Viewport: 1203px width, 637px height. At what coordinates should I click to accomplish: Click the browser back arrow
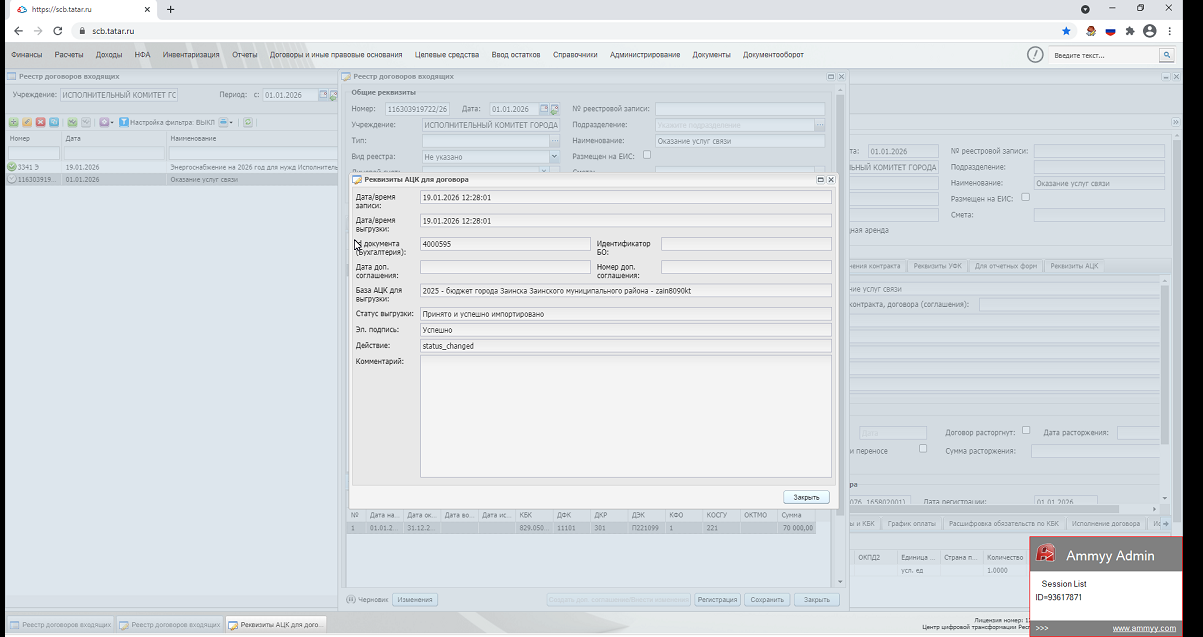[x=17, y=31]
